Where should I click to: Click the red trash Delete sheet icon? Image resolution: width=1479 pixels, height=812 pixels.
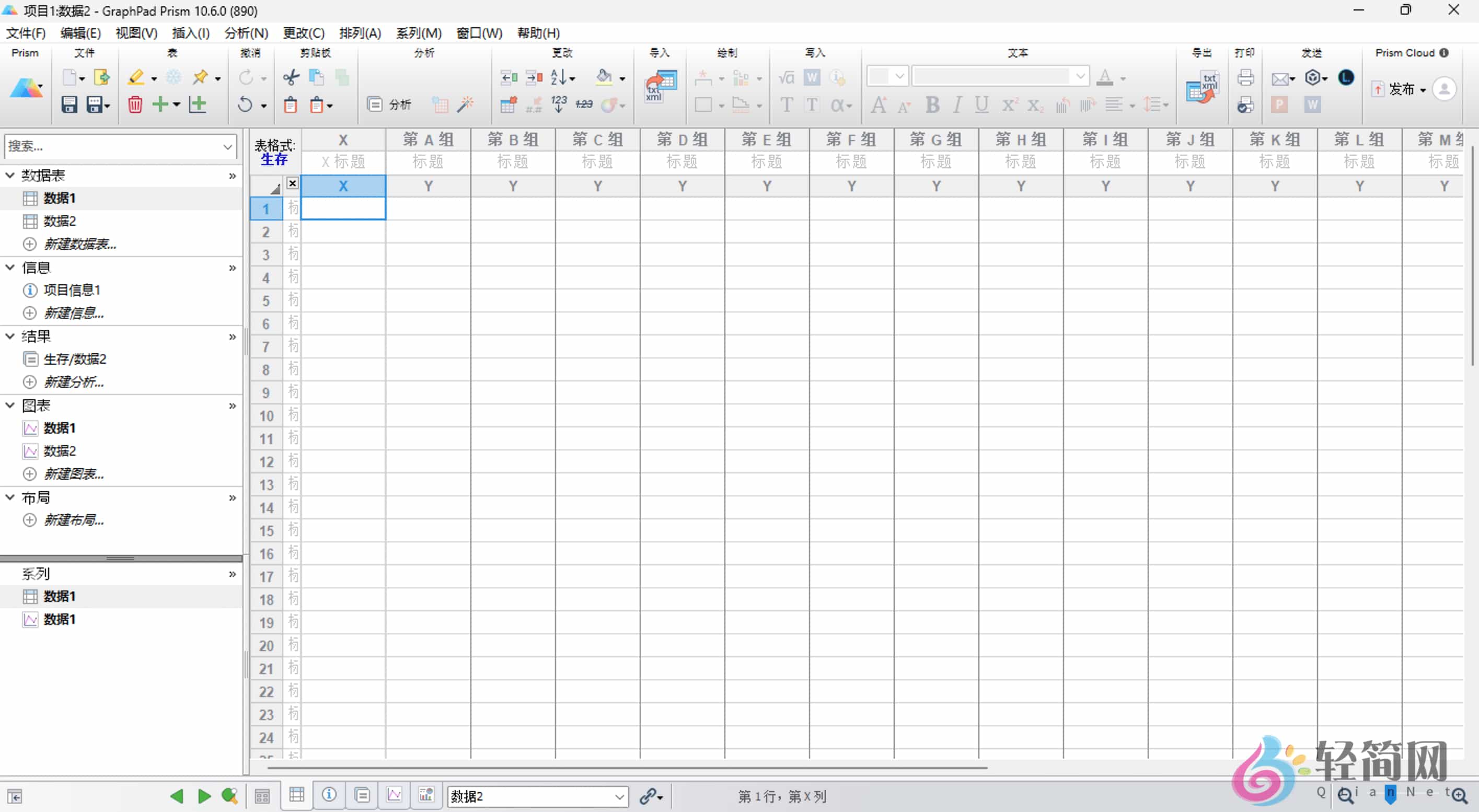click(x=135, y=105)
